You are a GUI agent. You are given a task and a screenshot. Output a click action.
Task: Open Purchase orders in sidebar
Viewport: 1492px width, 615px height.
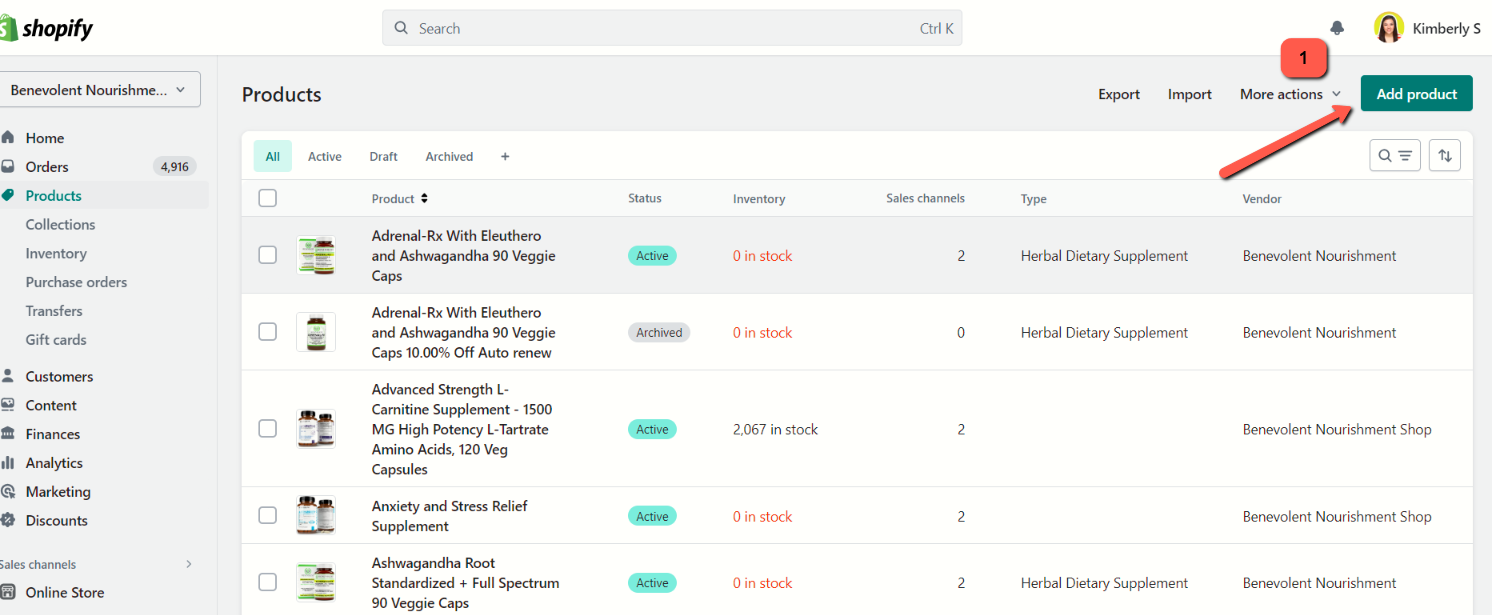click(76, 282)
